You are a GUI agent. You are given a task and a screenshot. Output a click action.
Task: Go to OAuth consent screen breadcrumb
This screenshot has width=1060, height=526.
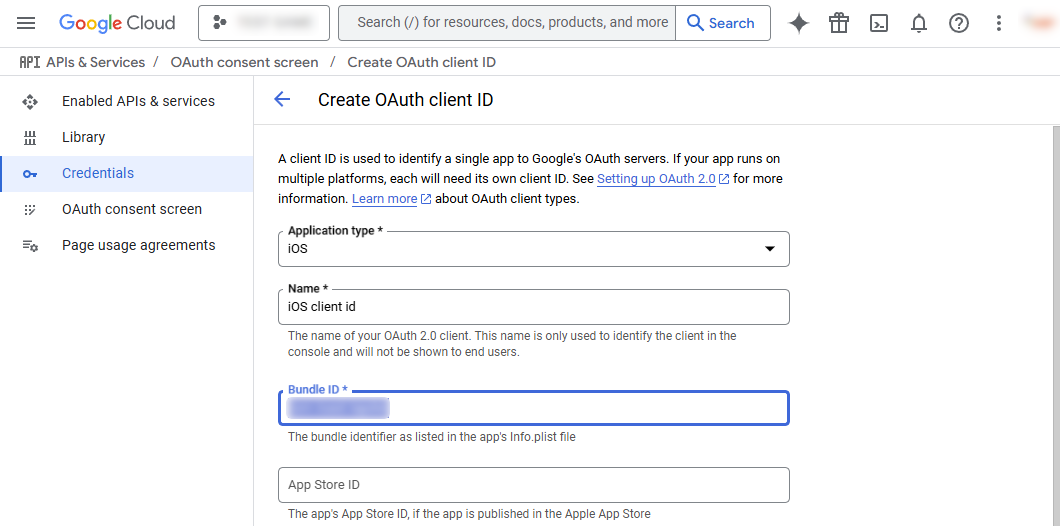pyautogui.click(x=244, y=62)
